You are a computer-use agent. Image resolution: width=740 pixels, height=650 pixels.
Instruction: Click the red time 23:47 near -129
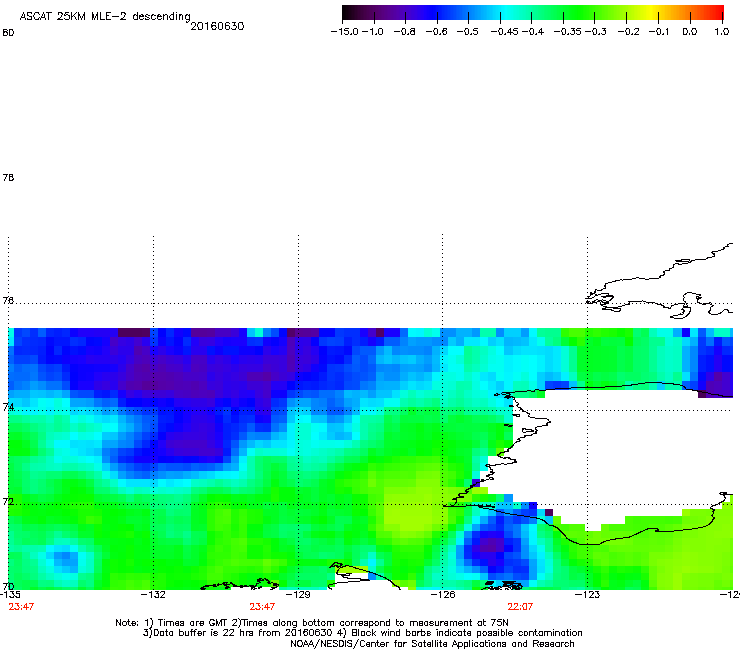click(262, 607)
